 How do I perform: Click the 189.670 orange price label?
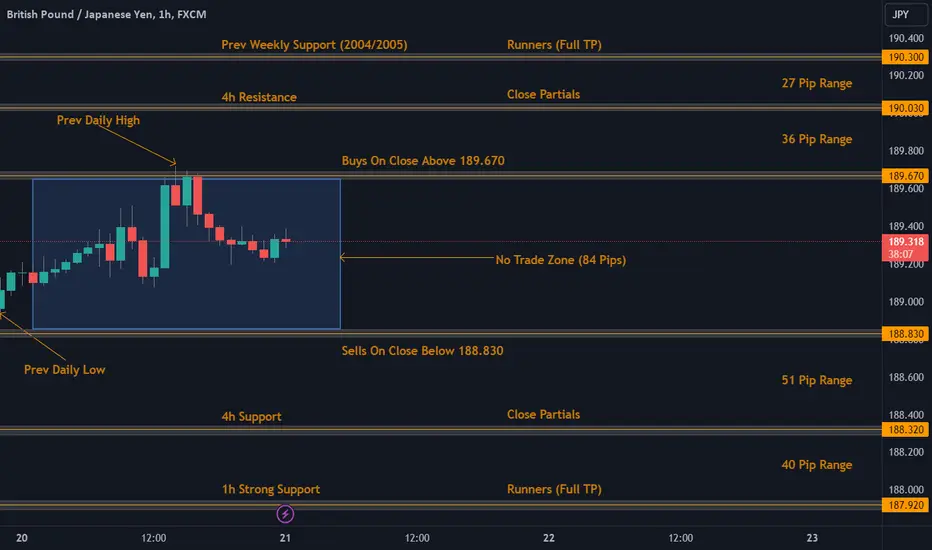[903, 176]
